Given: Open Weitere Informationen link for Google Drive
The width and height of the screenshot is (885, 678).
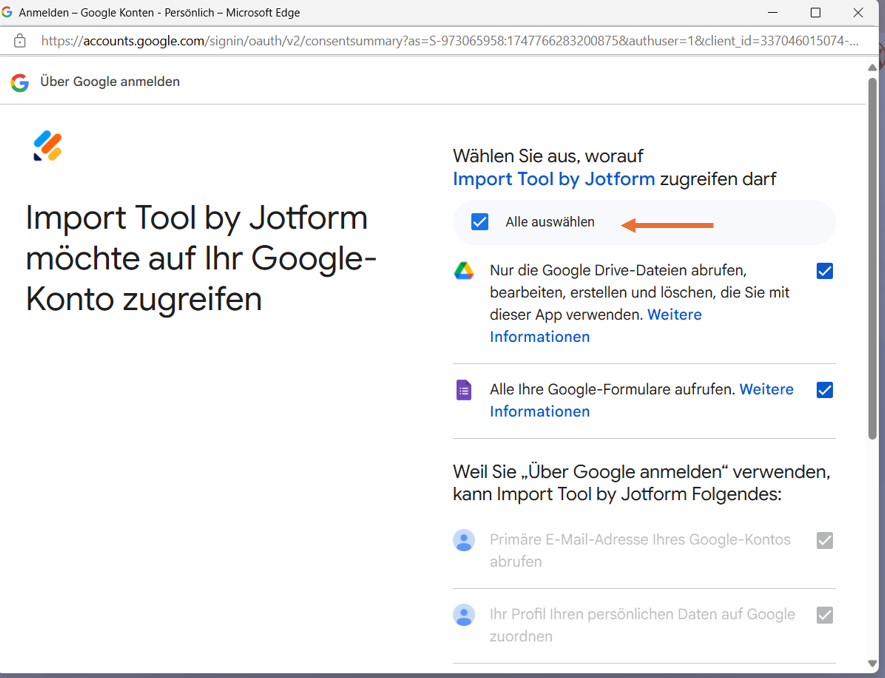Looking at the screenshot, I should point(595,326).
